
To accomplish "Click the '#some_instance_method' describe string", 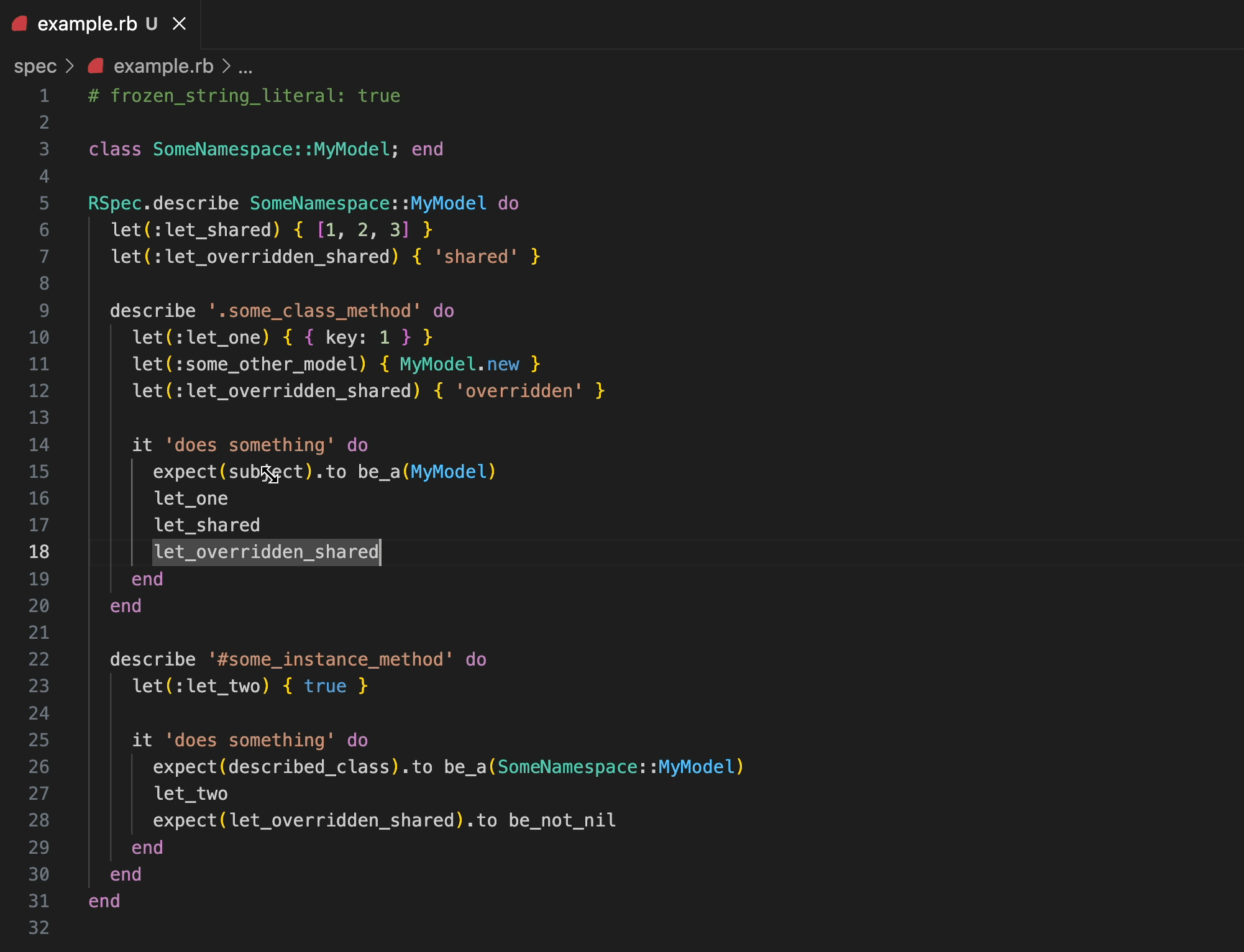I will [x=330, y=659].
